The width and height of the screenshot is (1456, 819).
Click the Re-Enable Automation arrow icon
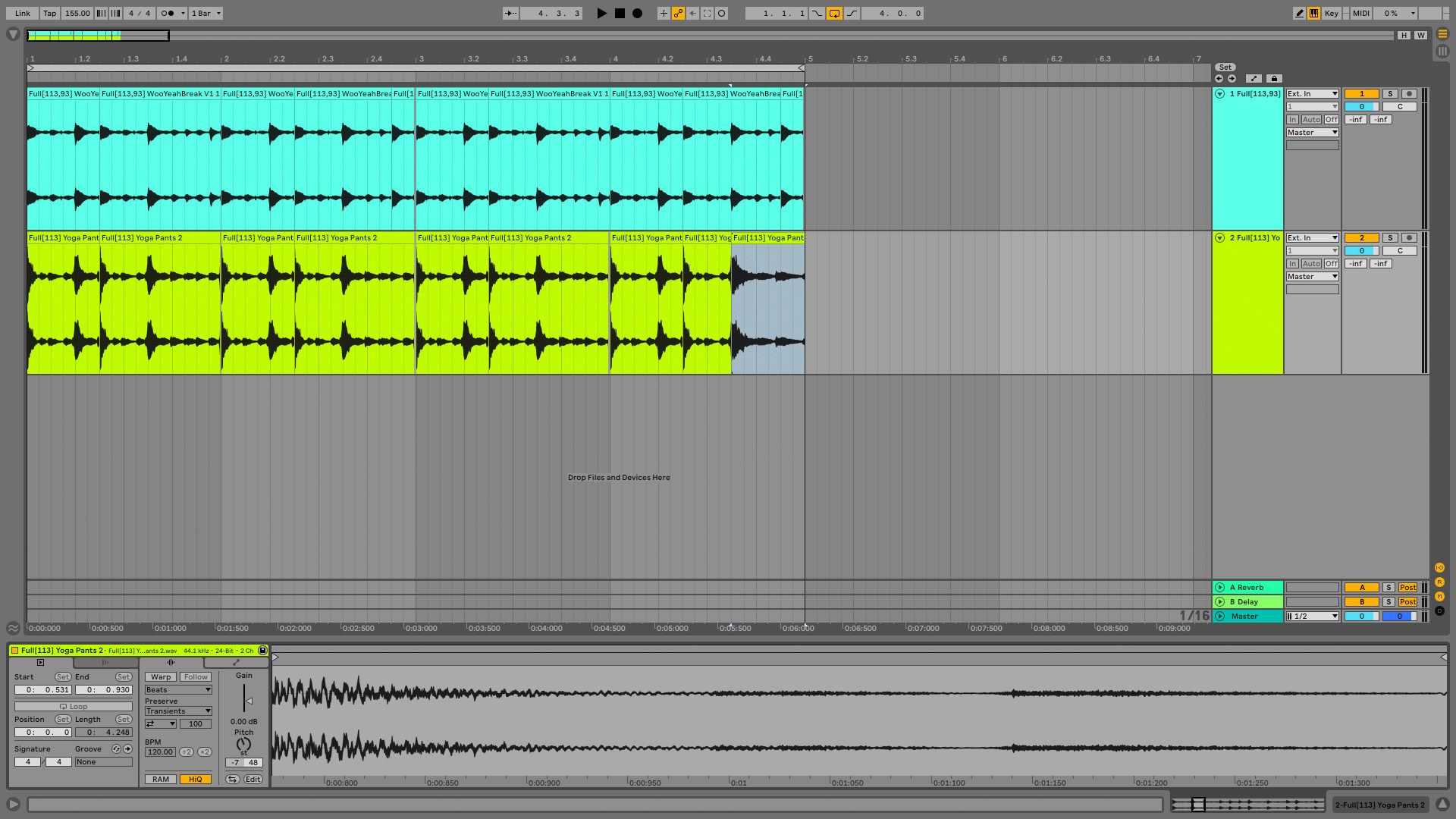(x=692, y=13)
